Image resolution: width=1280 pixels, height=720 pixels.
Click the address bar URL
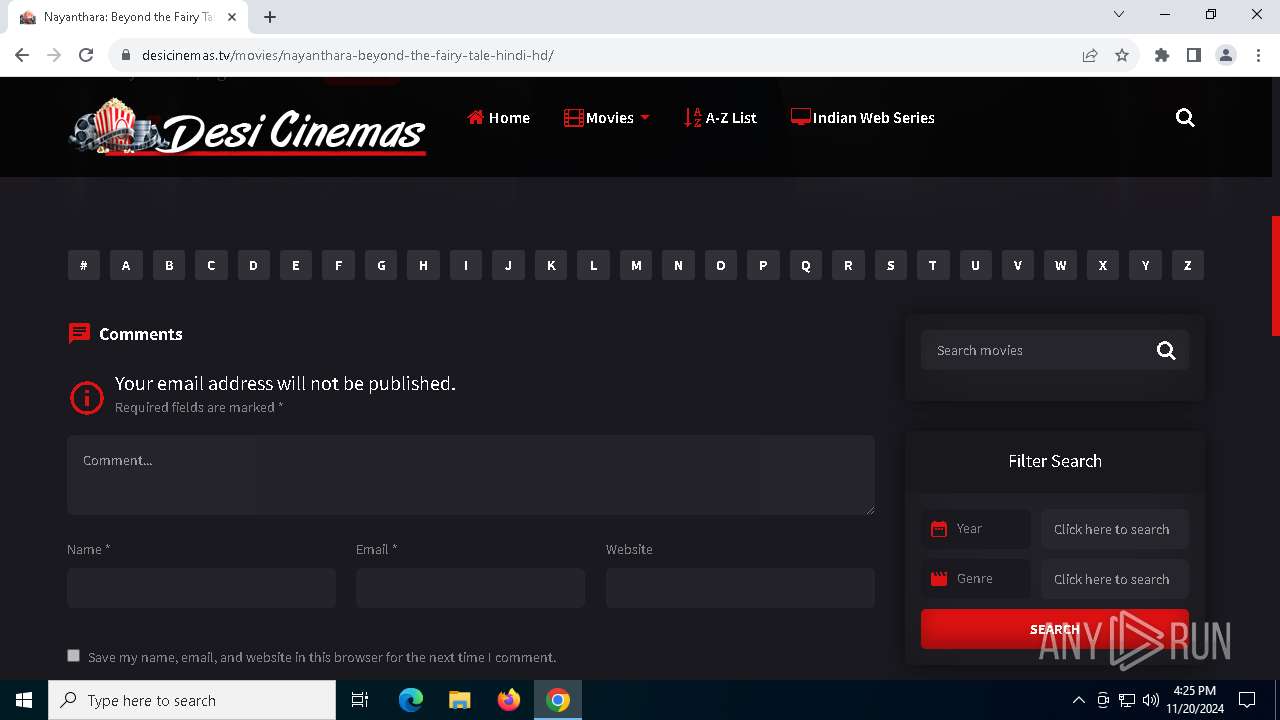[347, 55]
